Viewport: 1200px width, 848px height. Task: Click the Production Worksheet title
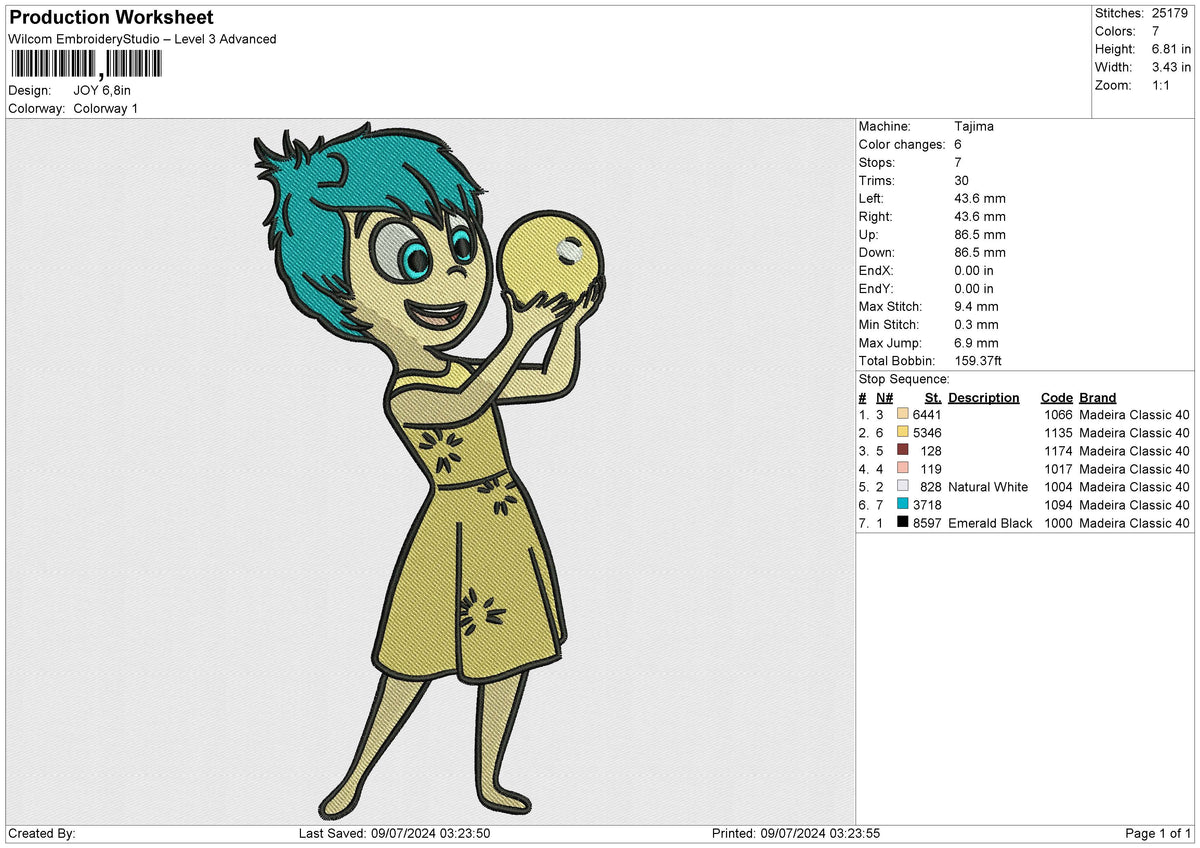click(111, 18)
